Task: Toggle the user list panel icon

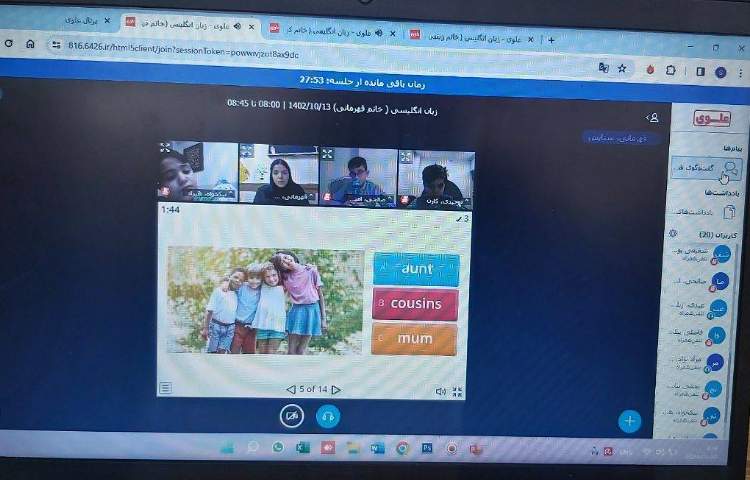Action: point(651,118)
